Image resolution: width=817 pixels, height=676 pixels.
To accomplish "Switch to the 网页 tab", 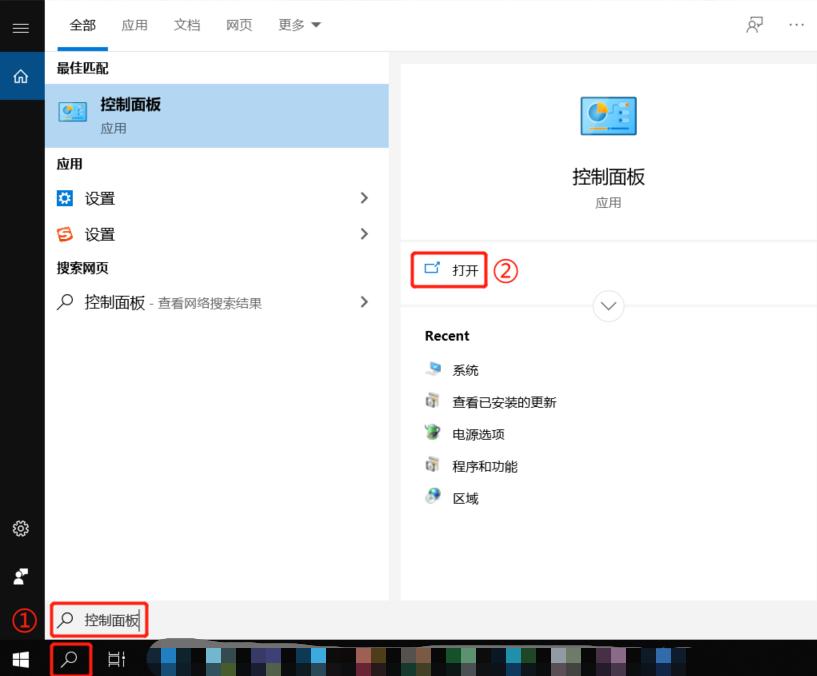I will 239,24.
